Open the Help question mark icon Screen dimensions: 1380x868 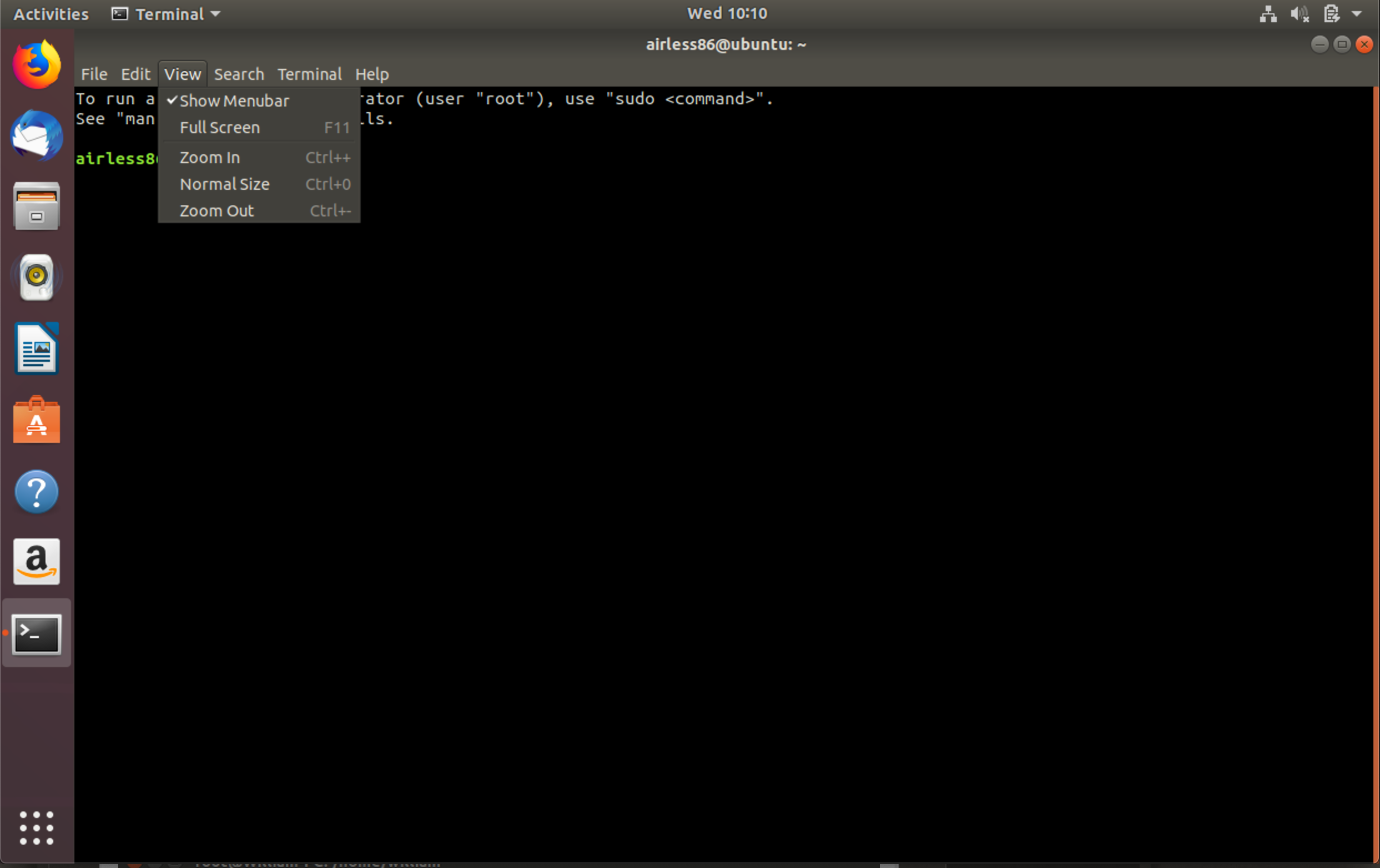(37, 492)
